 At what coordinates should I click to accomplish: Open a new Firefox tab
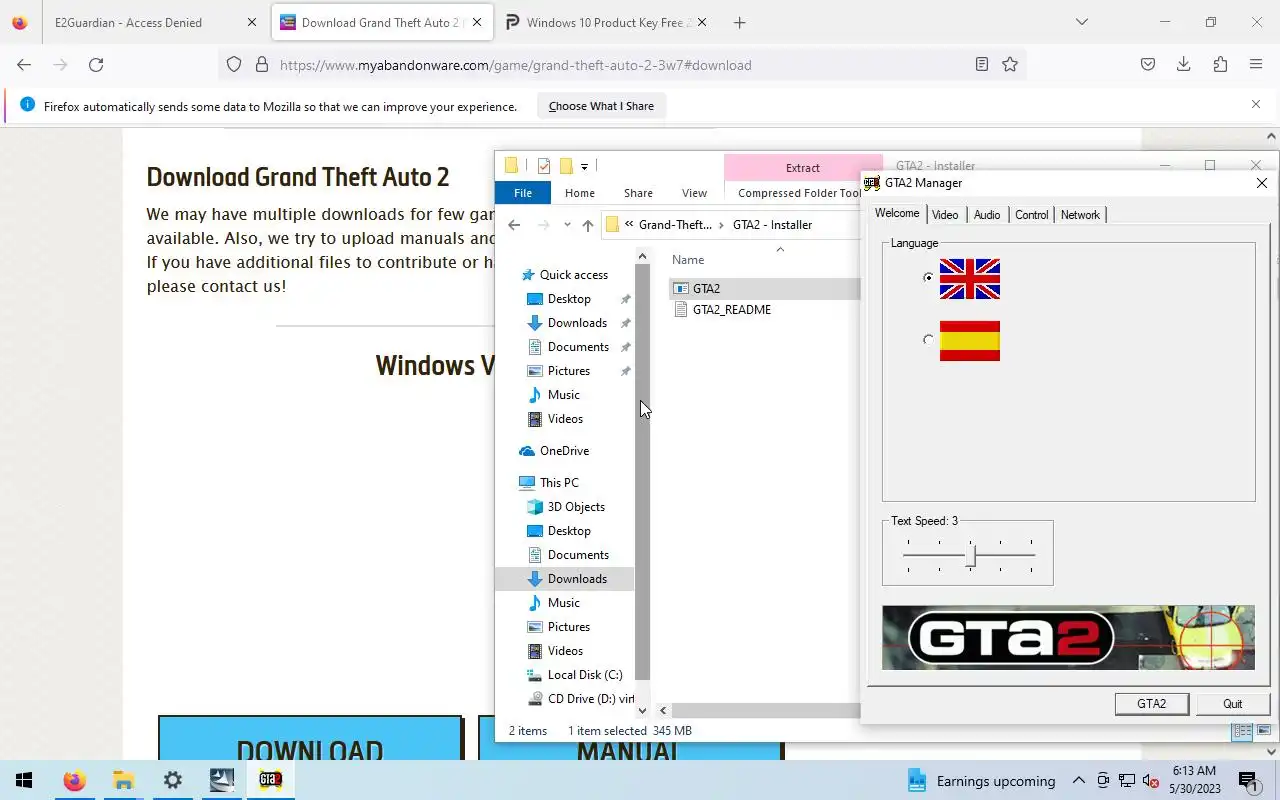click(740, 22)
